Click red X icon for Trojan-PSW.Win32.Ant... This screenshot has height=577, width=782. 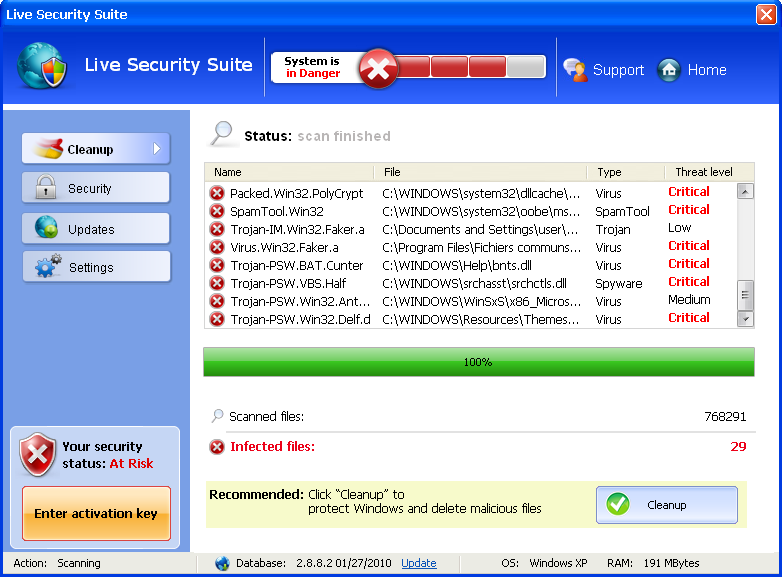(216, 301)
